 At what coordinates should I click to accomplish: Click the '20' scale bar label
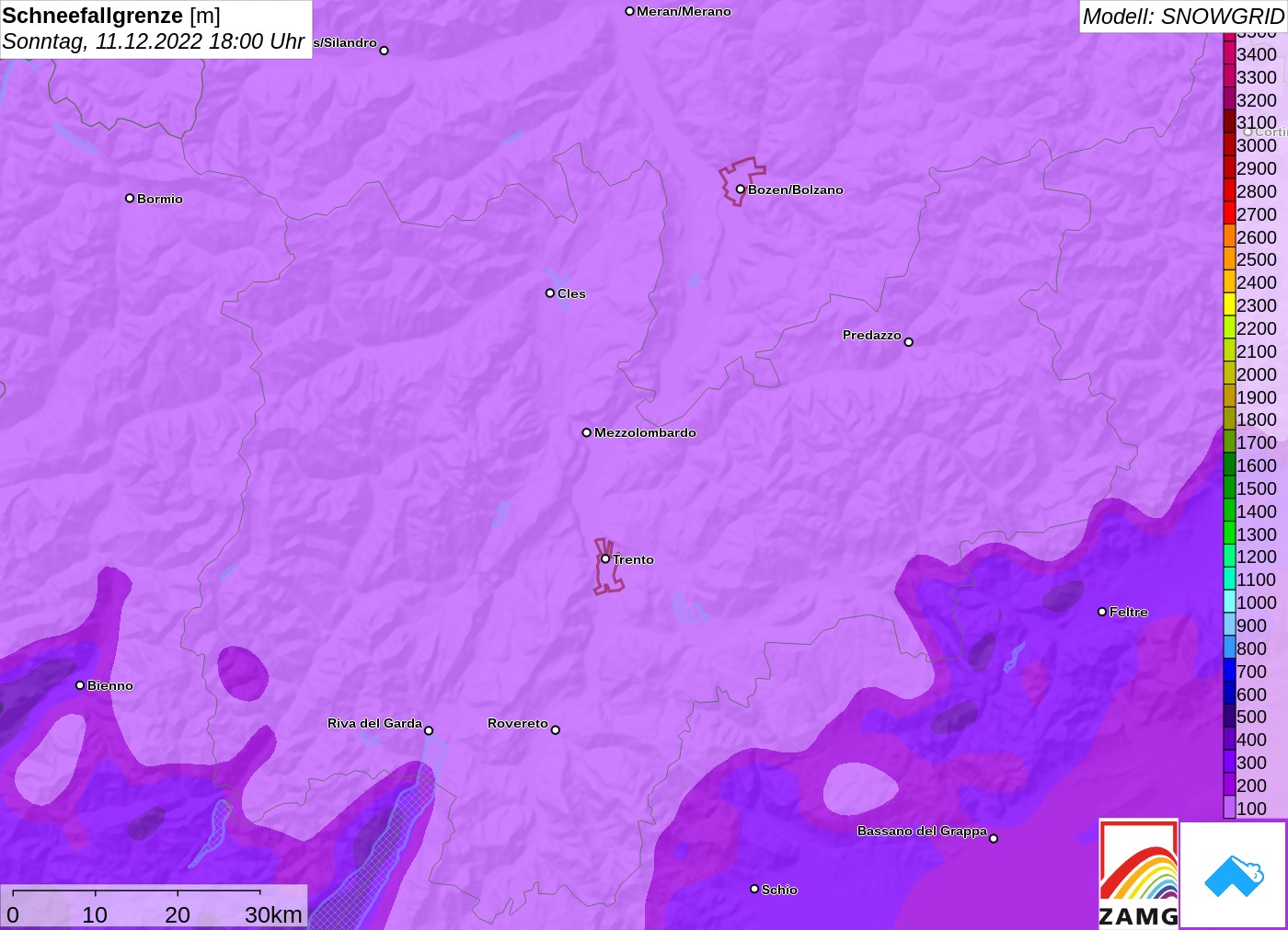click(178, 914)
